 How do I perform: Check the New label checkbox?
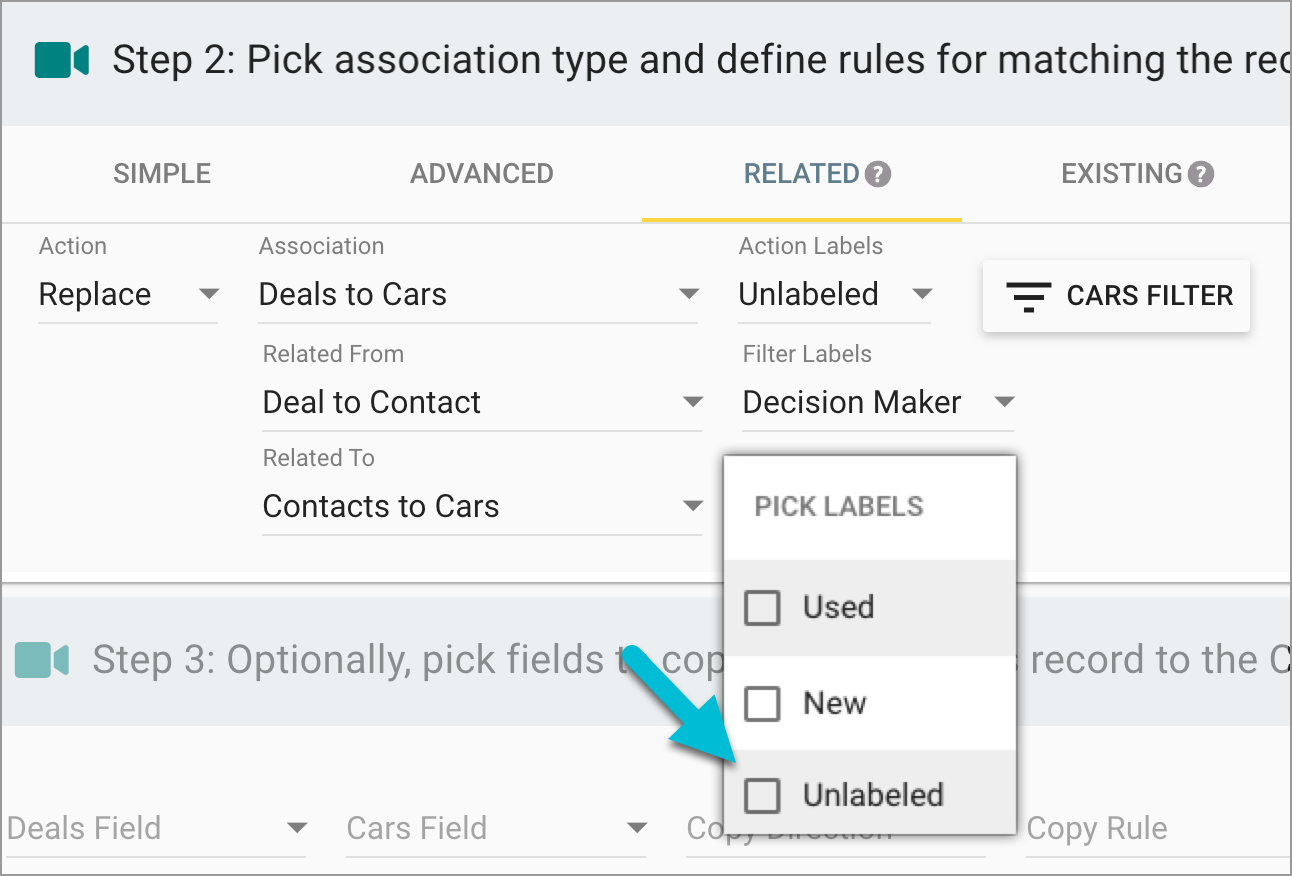click(762, 703)
